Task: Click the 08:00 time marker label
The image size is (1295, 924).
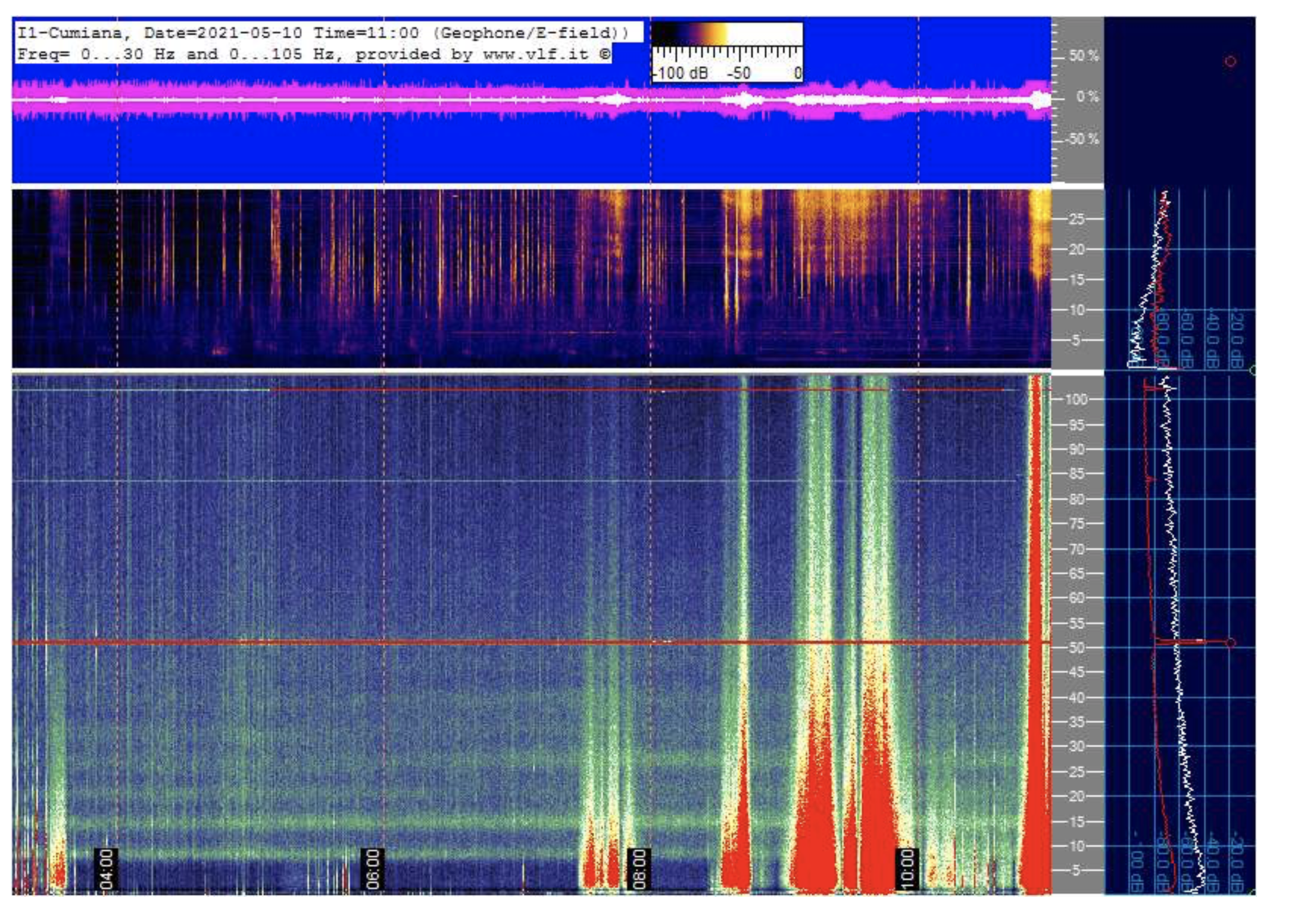Action: [640, 869]
